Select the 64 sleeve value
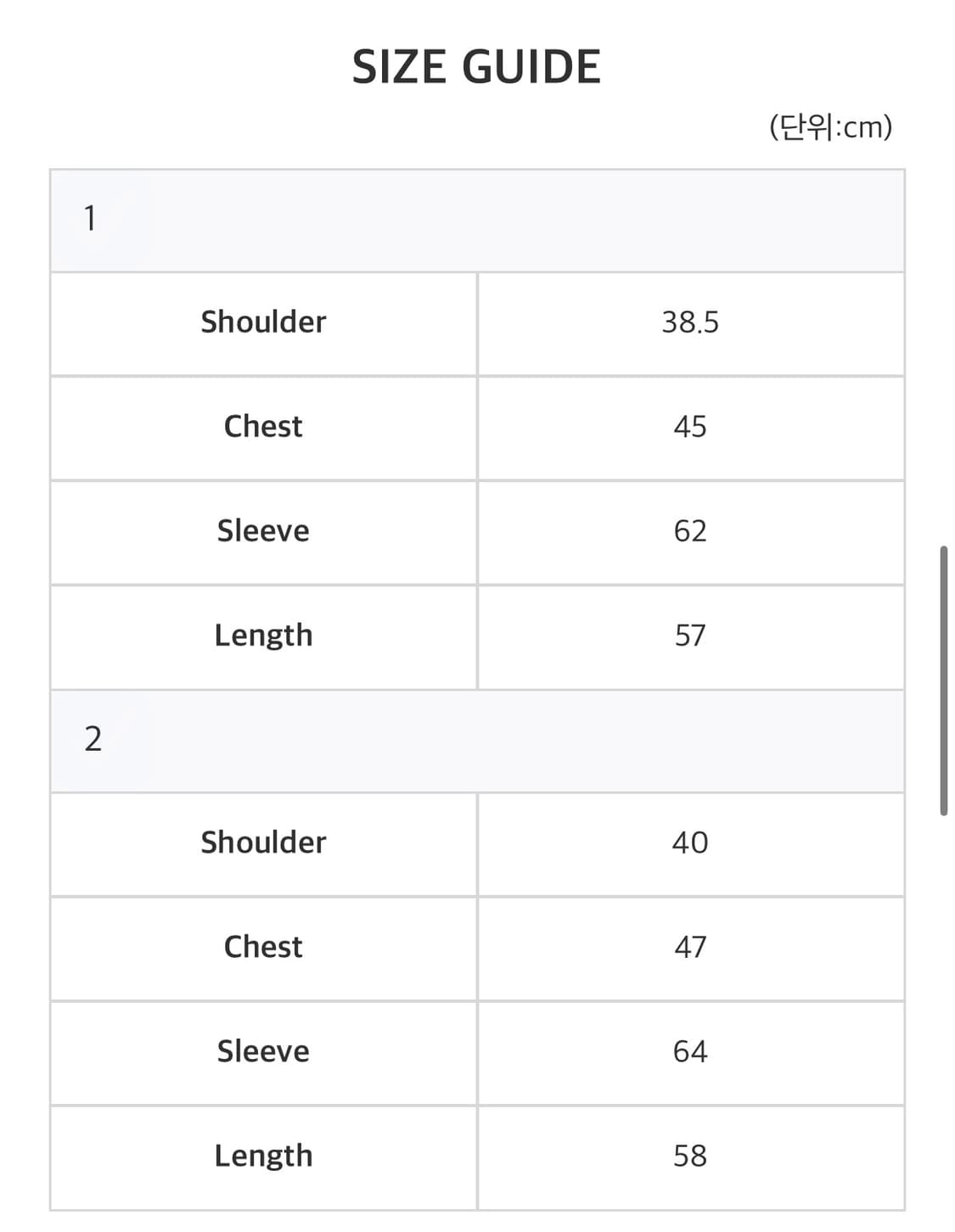 [x=690, y=1052]
